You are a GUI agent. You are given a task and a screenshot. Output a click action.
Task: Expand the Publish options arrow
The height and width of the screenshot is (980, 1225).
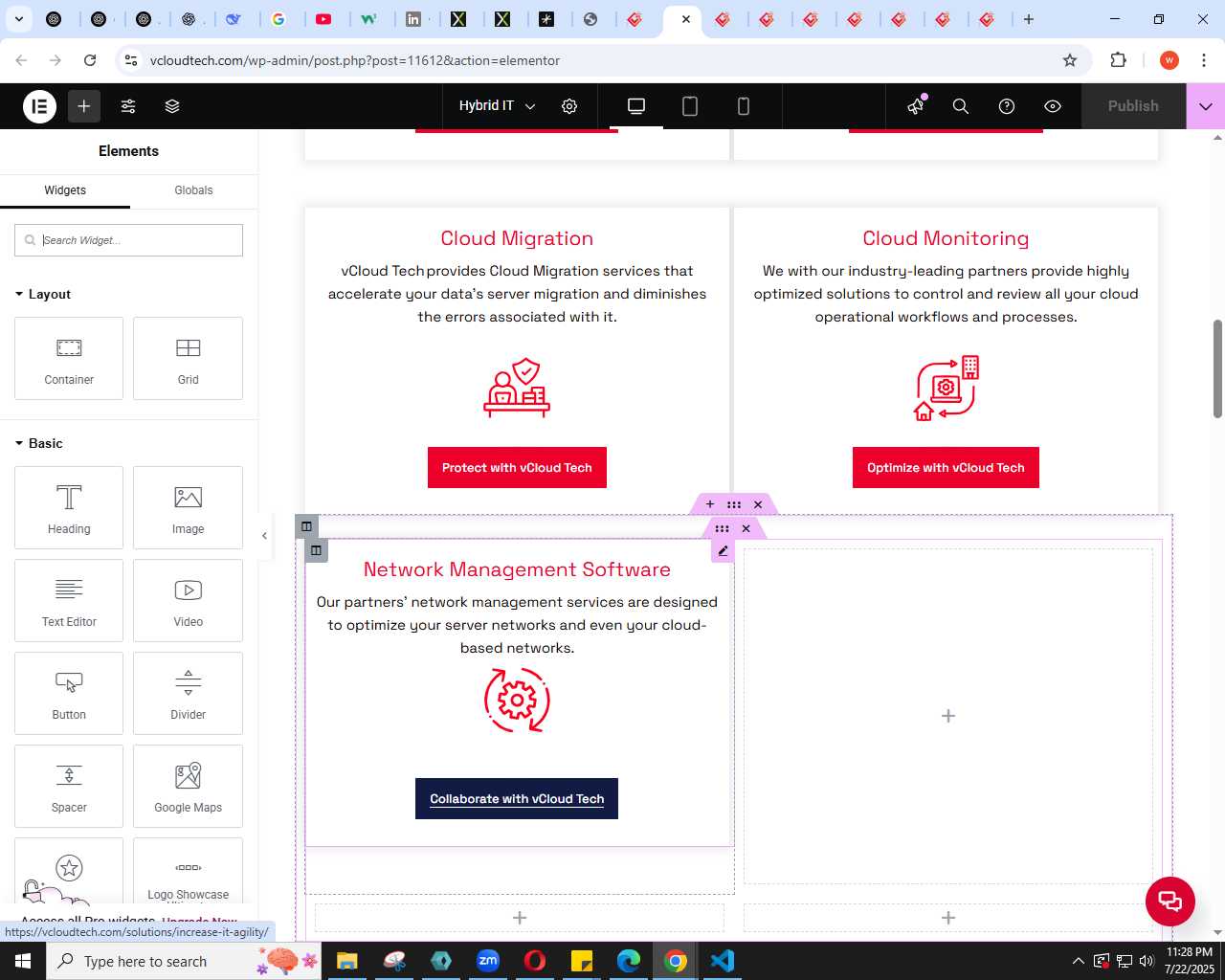point(1206,106)
